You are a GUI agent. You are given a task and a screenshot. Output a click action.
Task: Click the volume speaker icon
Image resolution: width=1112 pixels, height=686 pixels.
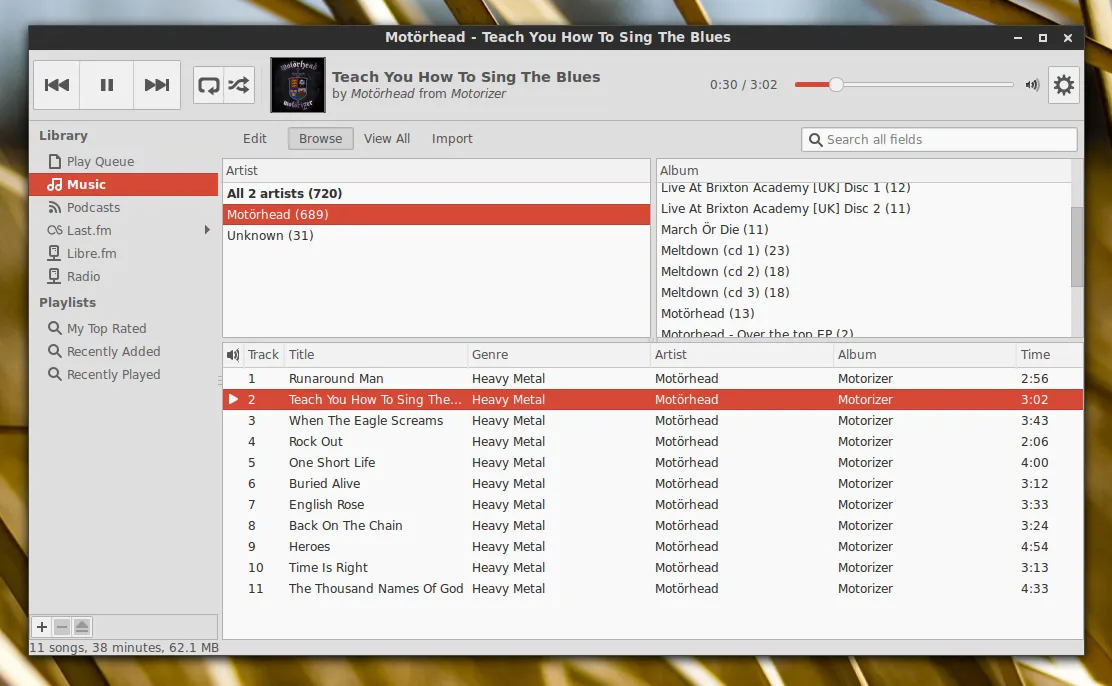coord(1031,85)
